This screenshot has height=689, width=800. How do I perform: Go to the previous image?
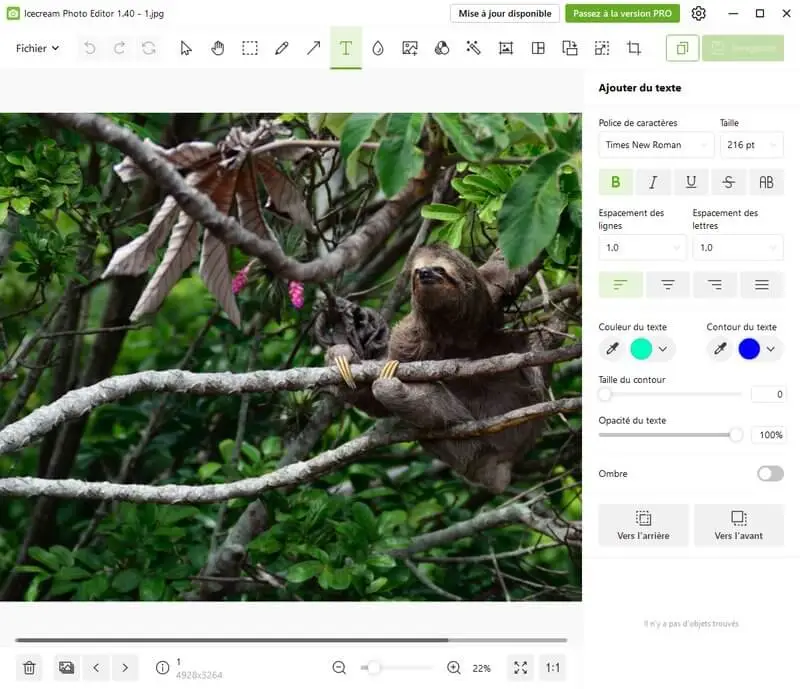click(96, 668)
